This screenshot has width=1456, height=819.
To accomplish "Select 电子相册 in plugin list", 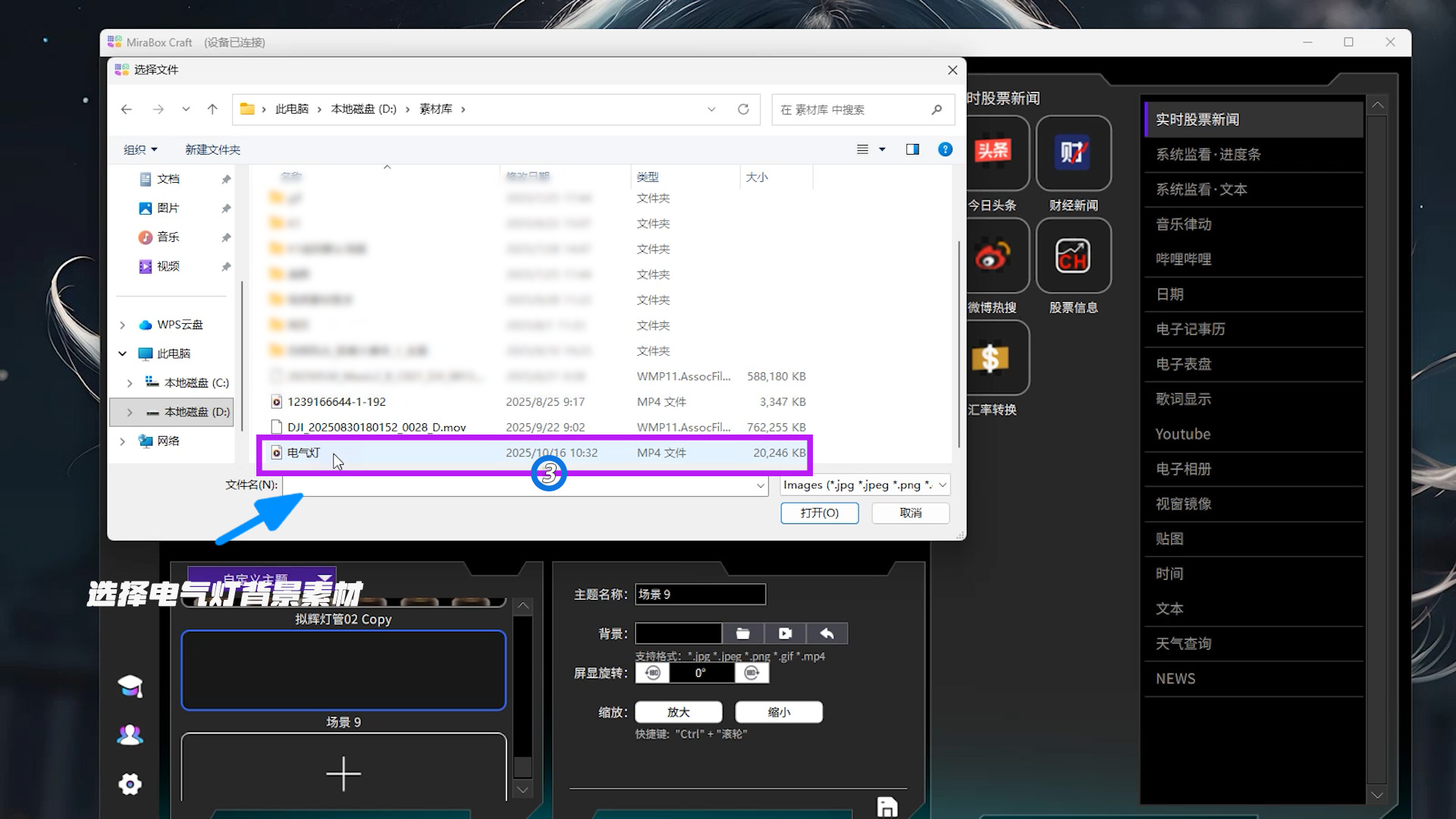I will click(x=1183, y=469).
